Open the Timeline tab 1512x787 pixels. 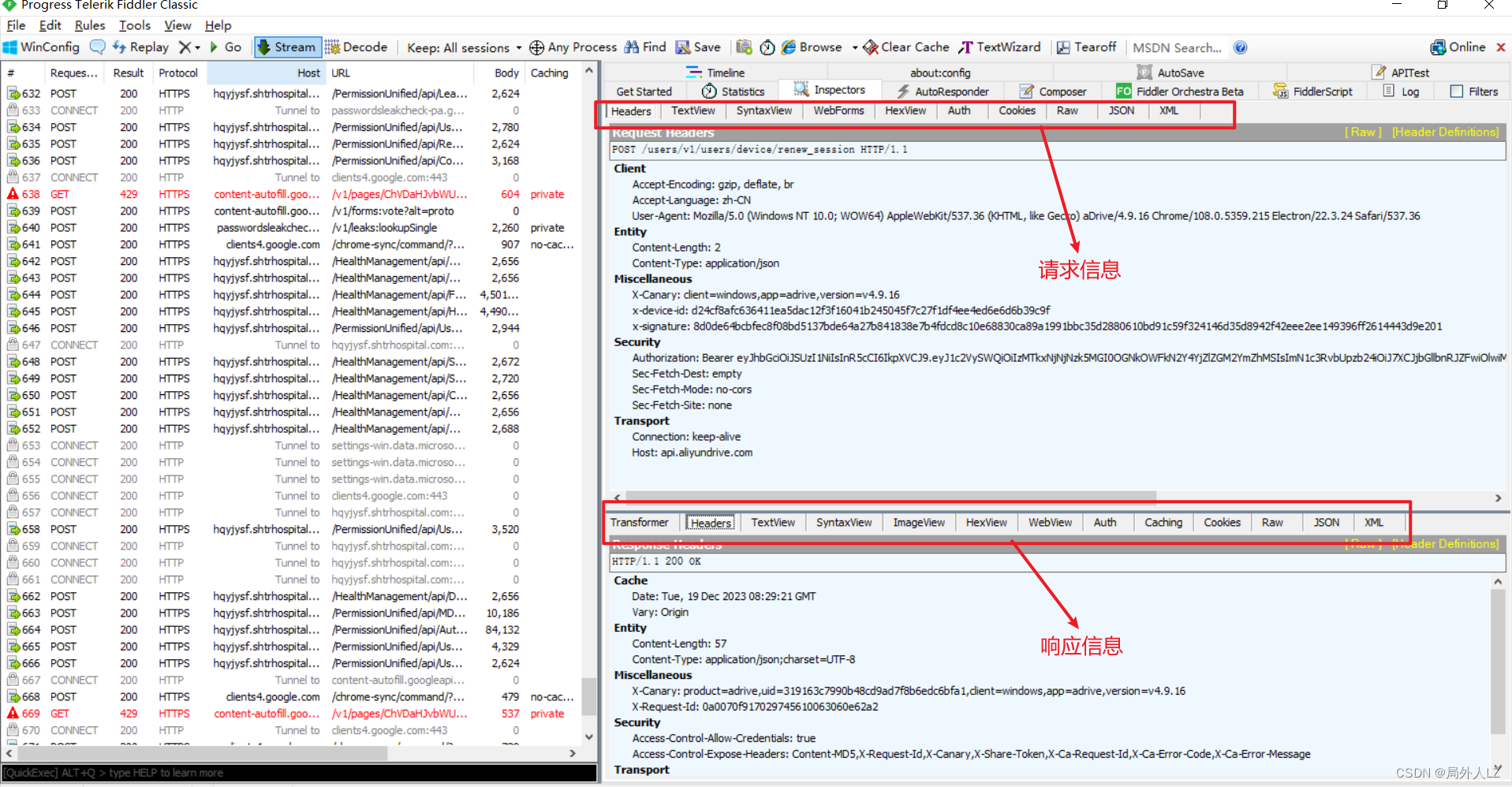(x=715, y=73)
